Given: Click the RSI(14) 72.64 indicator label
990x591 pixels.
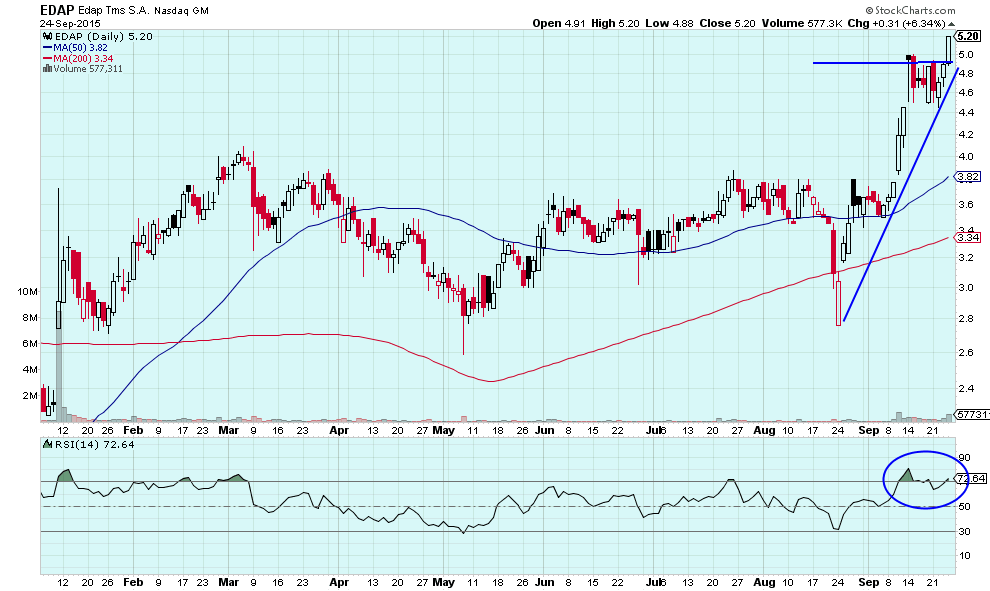Looking at the screenshot, I should (94, 445).
